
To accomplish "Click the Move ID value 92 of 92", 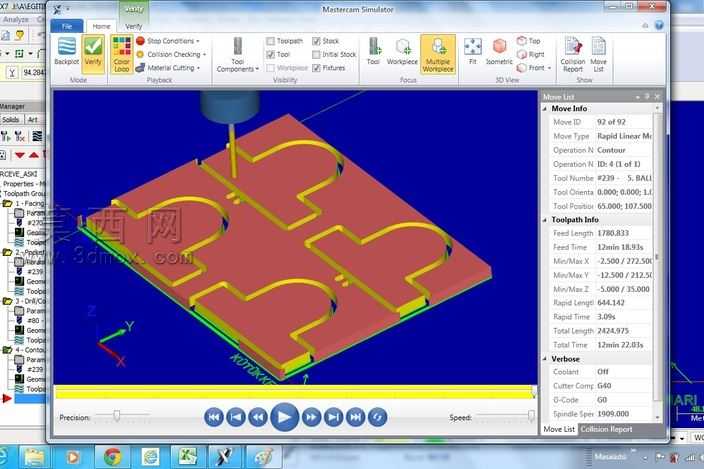I will coord(611,122).
